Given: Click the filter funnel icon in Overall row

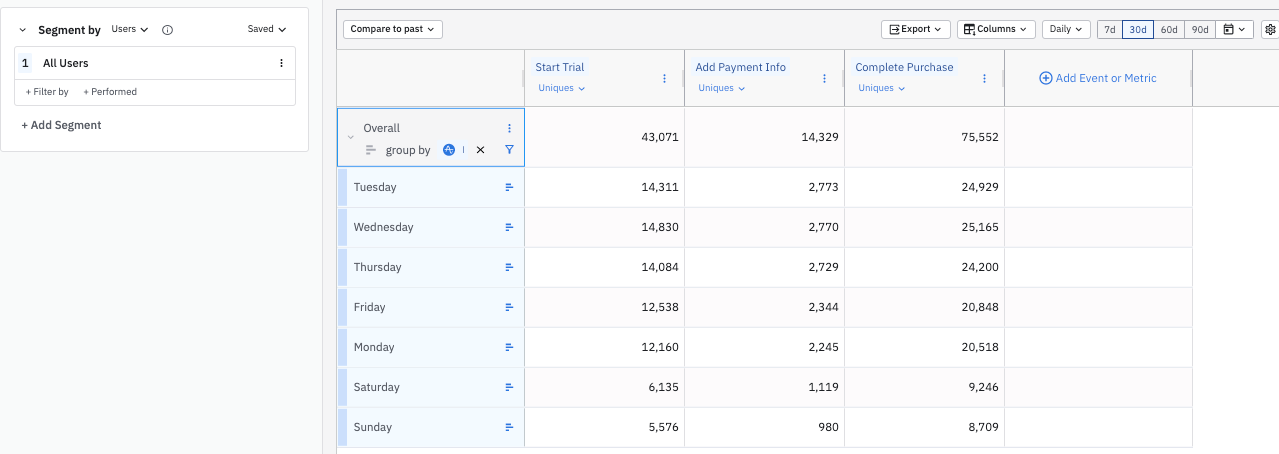Looking at the screenshot, I should pyautogui.click(x=509, y=150).
